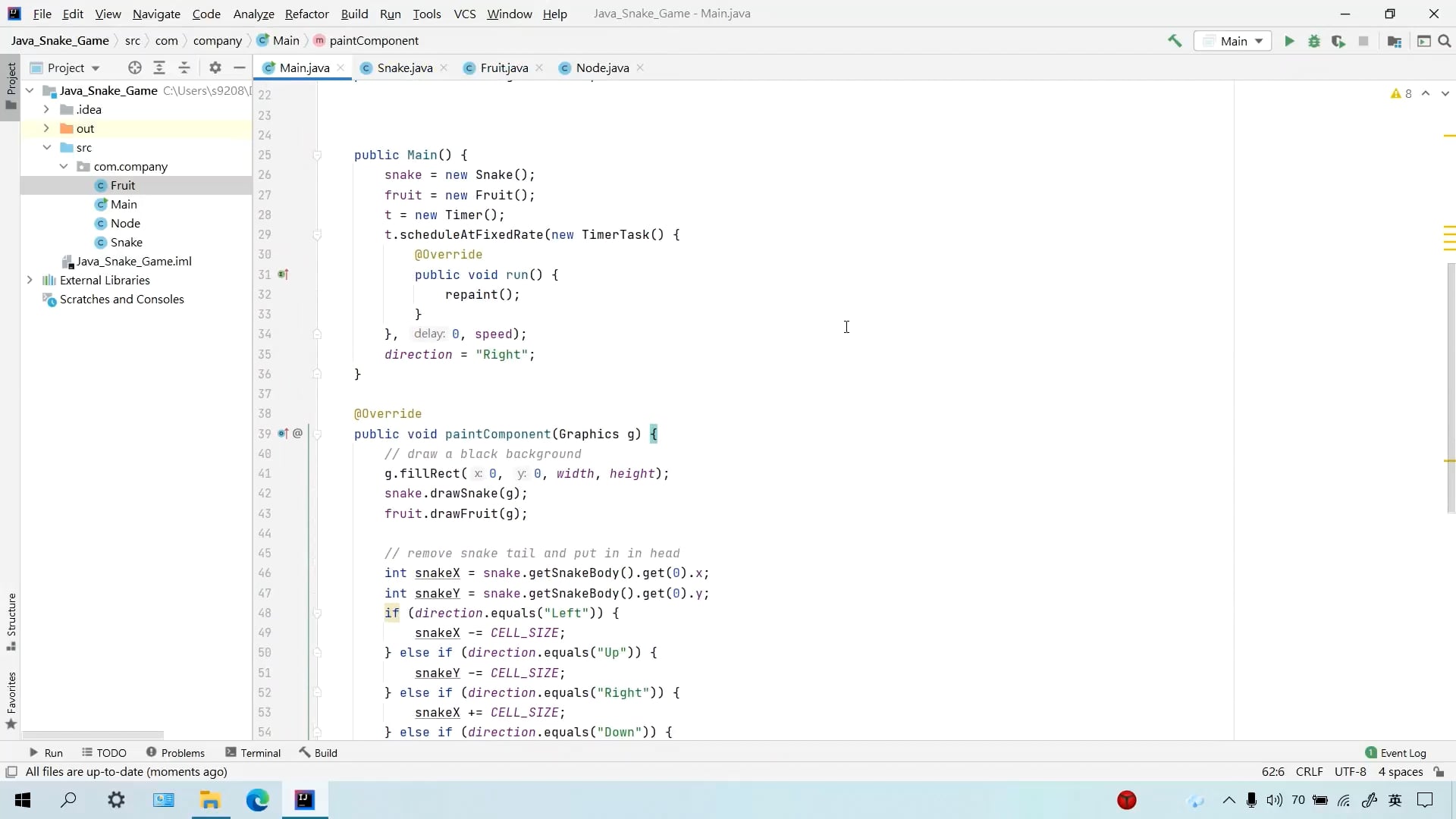Open the Refactor menu
This screenshot has height=819, width=1456.
pyautogui.click(x=306, y=14)
